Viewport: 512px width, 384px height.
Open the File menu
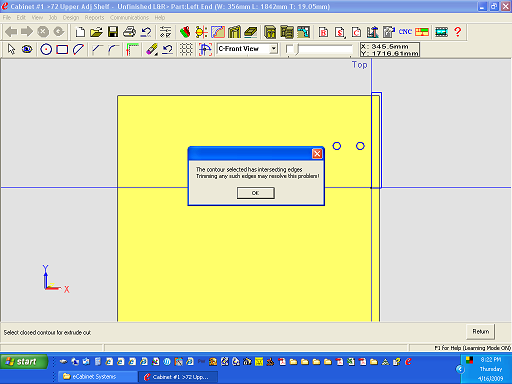[x=7, y=17]
